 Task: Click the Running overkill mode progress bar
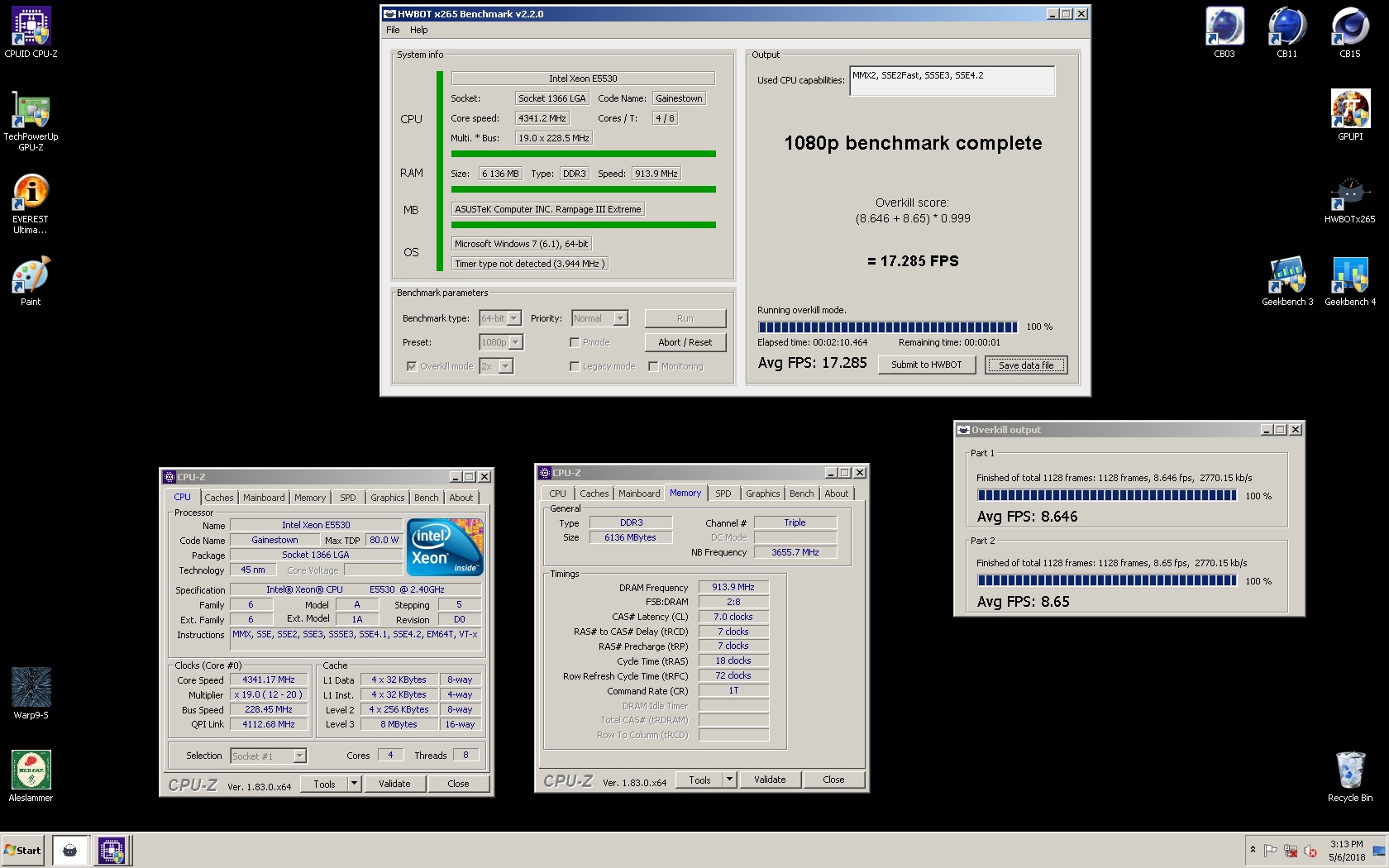(x=888, y=327)
